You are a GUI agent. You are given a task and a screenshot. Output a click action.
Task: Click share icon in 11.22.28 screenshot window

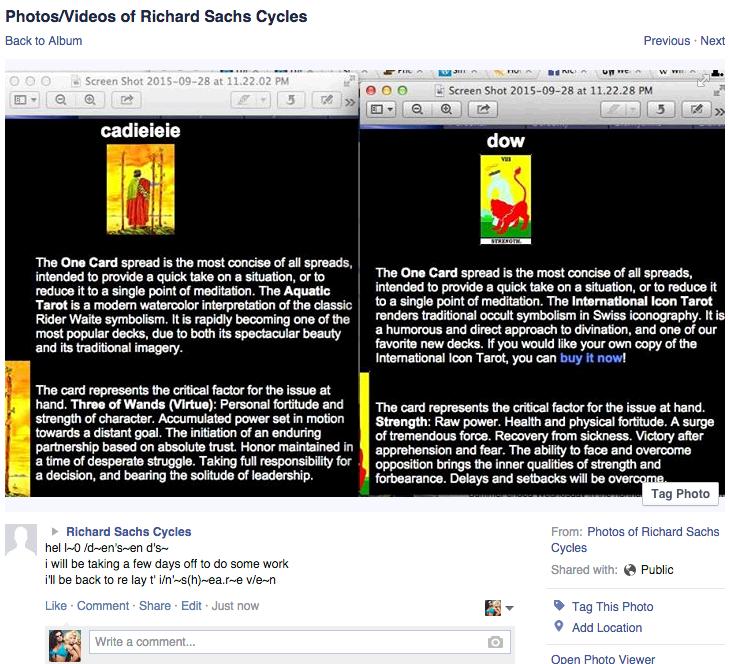pyautogui.click(x=483, y=109)
